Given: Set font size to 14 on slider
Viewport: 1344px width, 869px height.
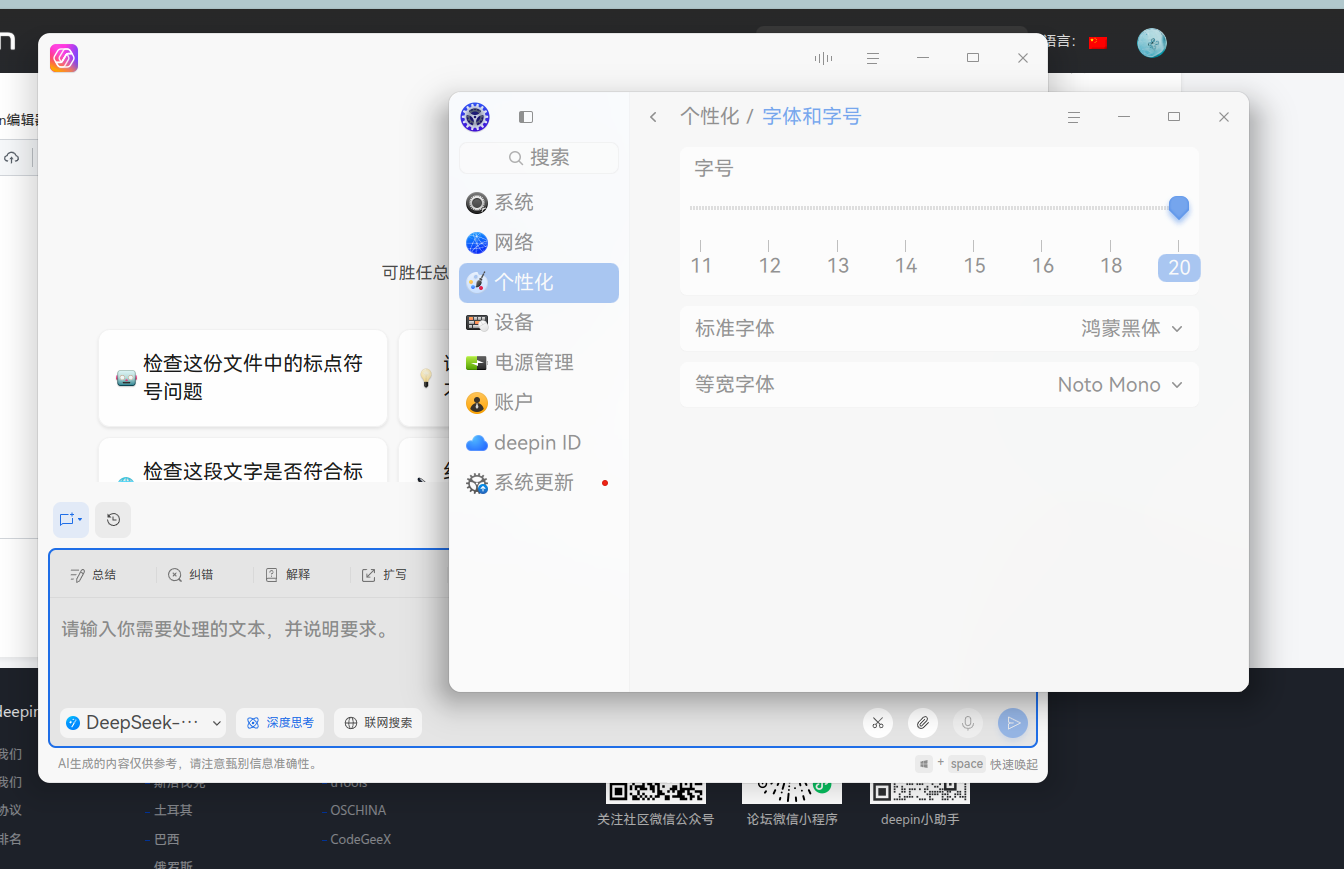Looking at the screenshot, I should click(906, 265).
